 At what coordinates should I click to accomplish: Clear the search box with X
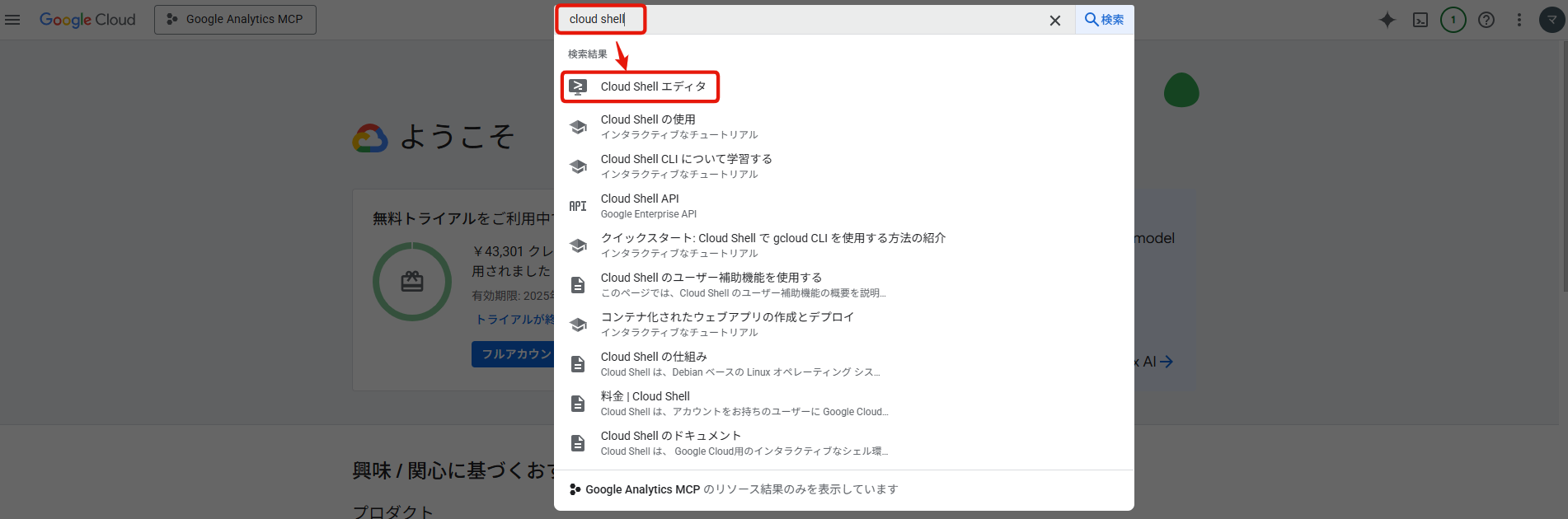pos(1055,21)
